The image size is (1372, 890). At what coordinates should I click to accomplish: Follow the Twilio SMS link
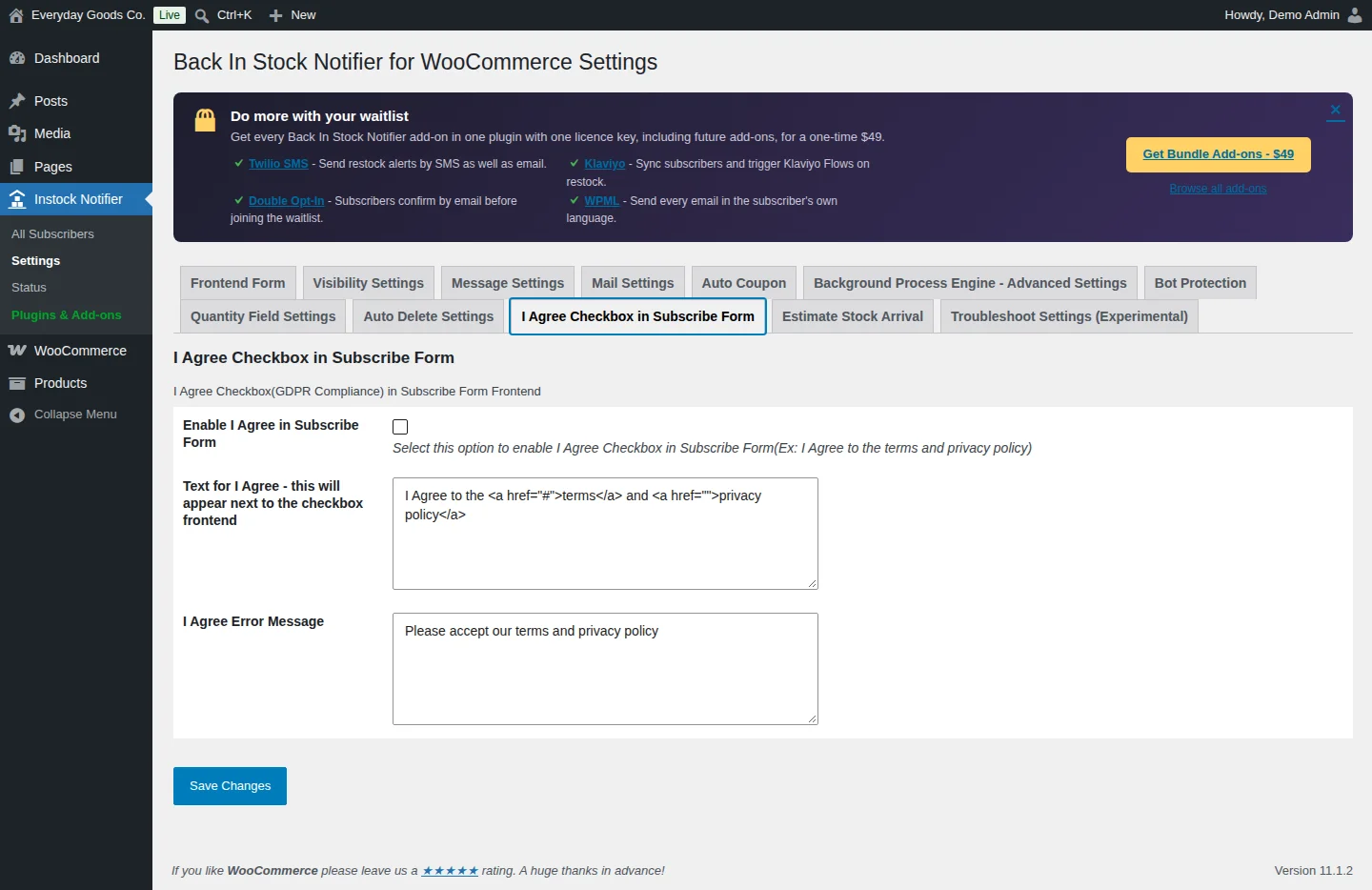tap(278, 164)
